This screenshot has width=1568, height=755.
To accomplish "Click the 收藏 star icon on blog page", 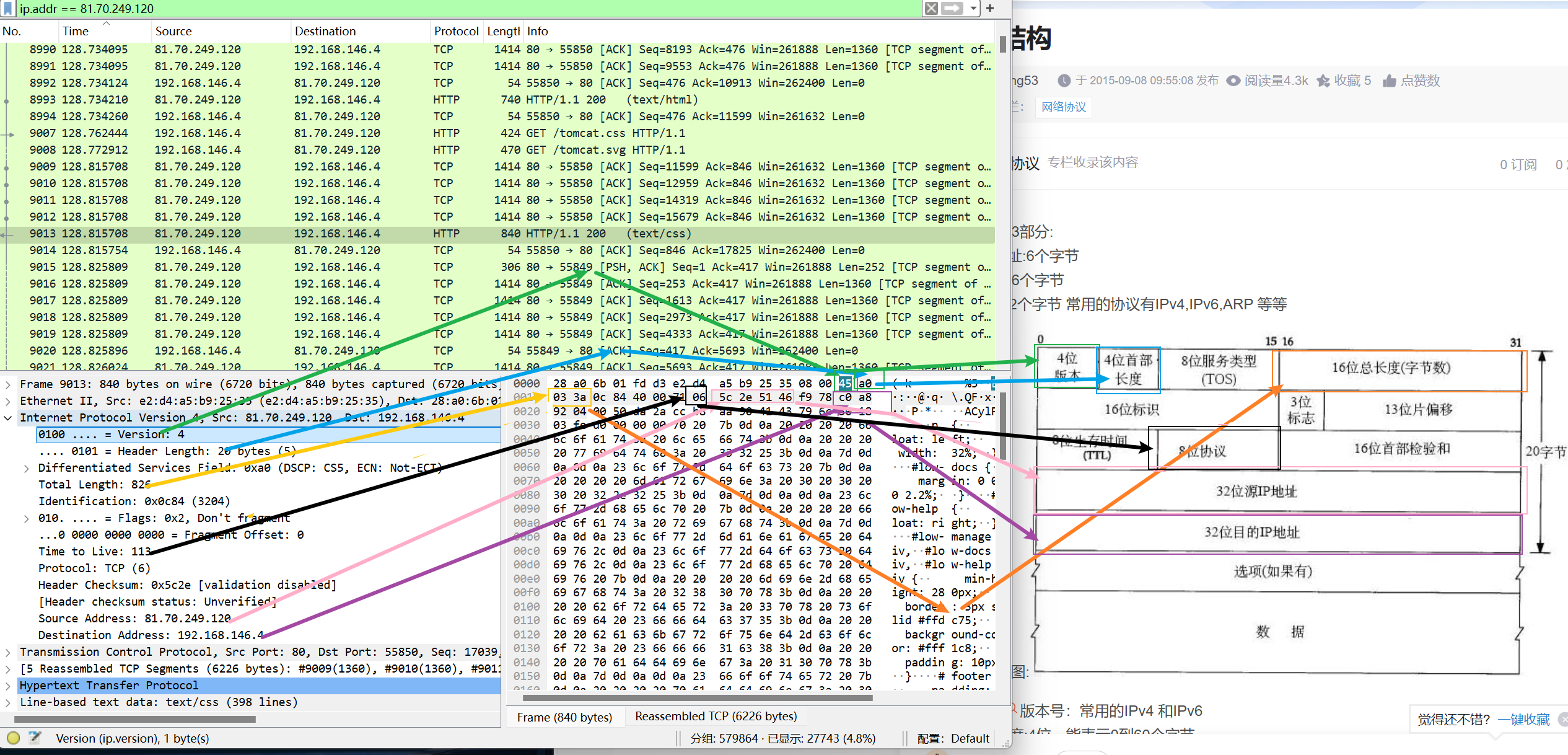I will (x=1323, y=81).
